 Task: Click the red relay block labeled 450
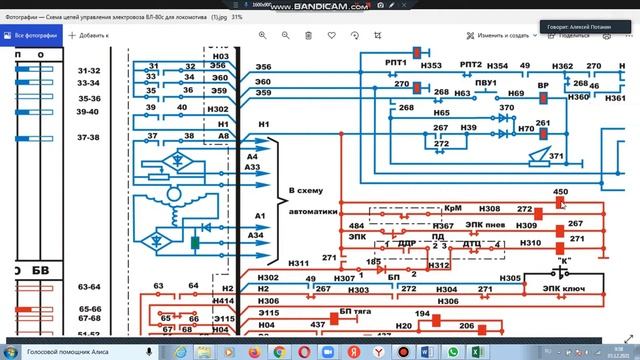(560, 202)
